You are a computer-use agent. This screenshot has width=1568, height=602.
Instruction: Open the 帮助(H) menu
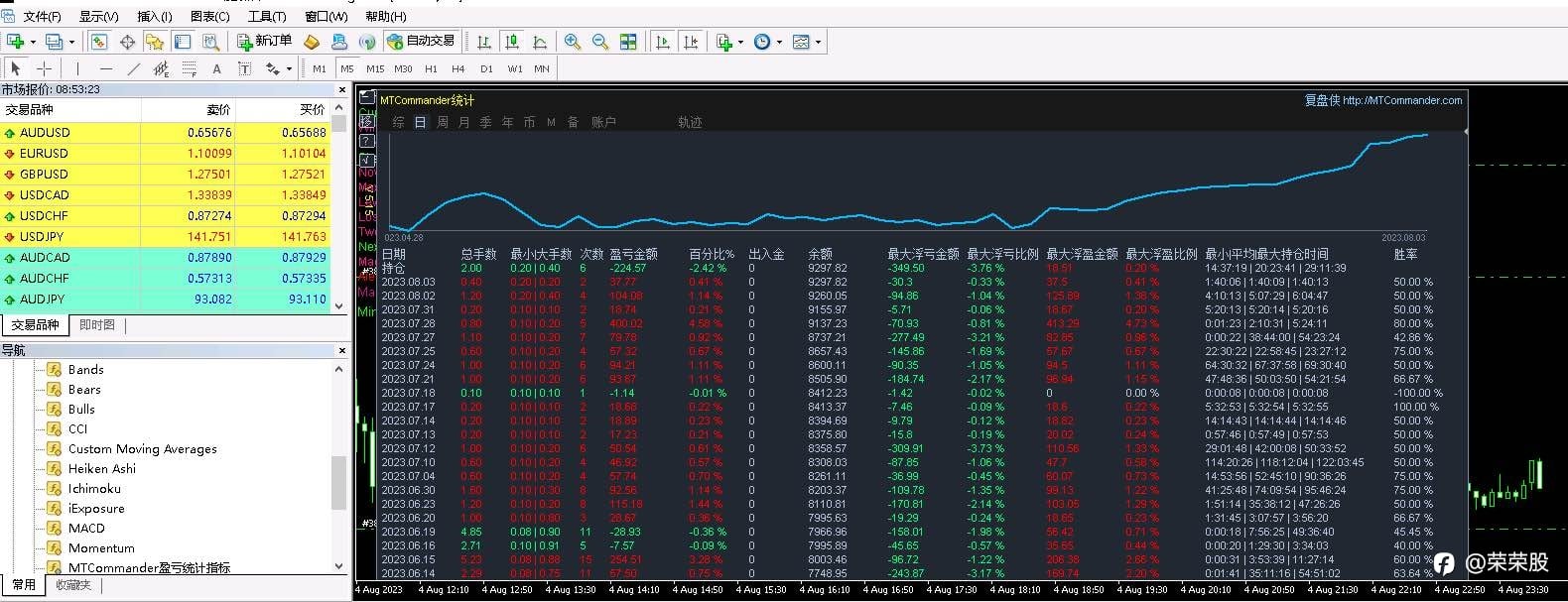click(386, 16)
